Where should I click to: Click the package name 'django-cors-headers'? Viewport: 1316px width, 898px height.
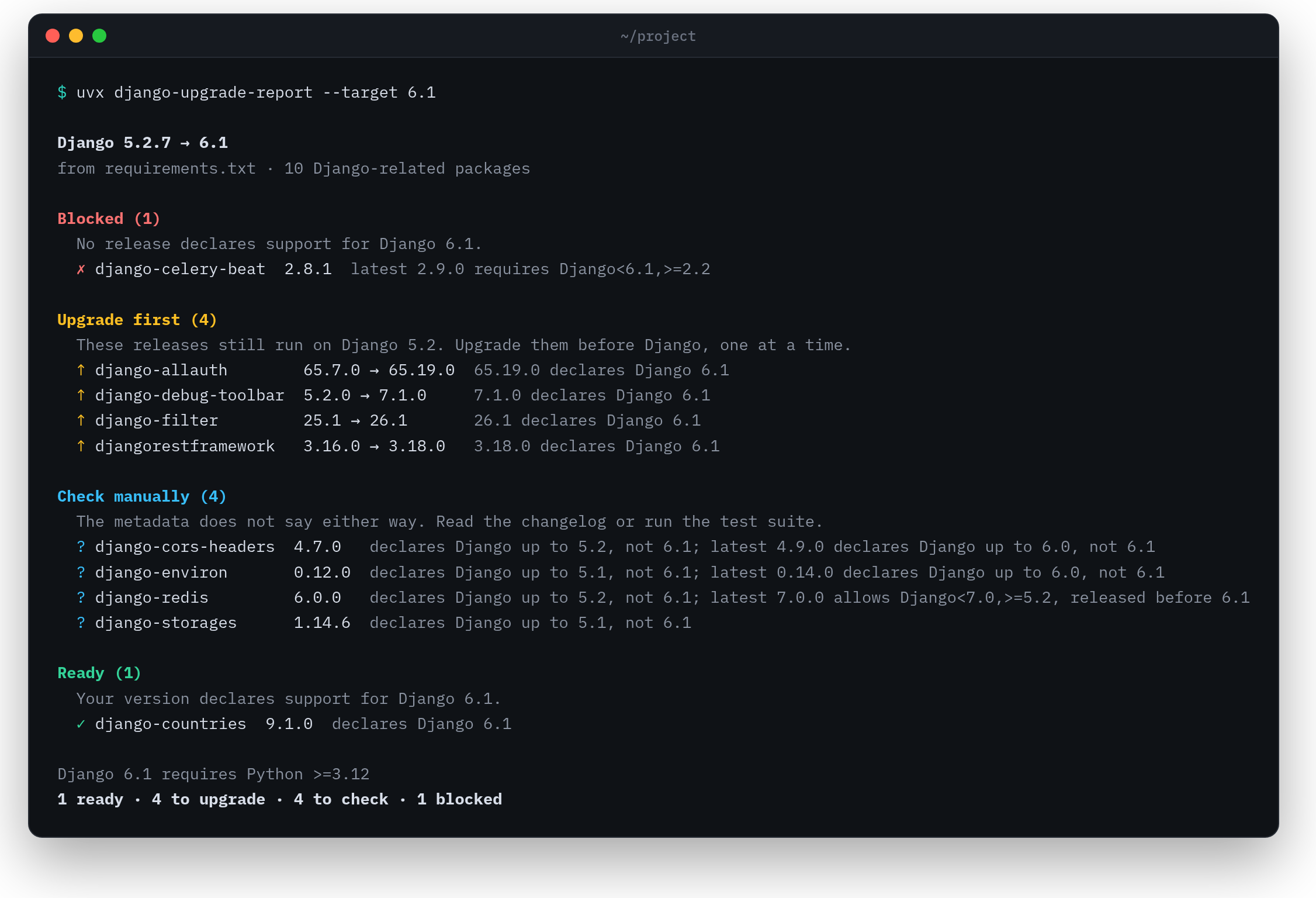click(185, 547)
